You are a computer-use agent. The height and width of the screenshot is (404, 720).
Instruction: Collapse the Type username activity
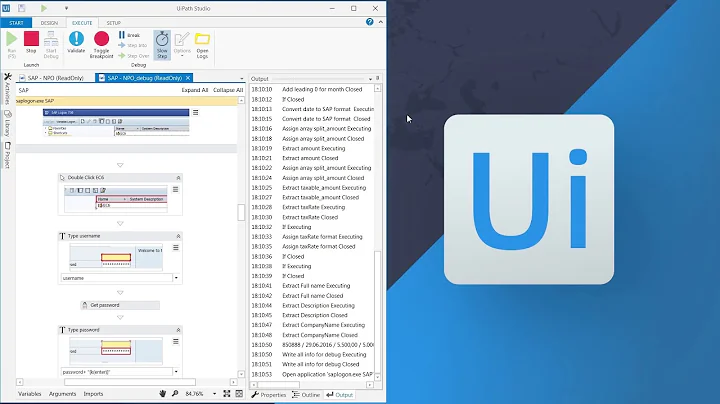click(x=178, y=236)
